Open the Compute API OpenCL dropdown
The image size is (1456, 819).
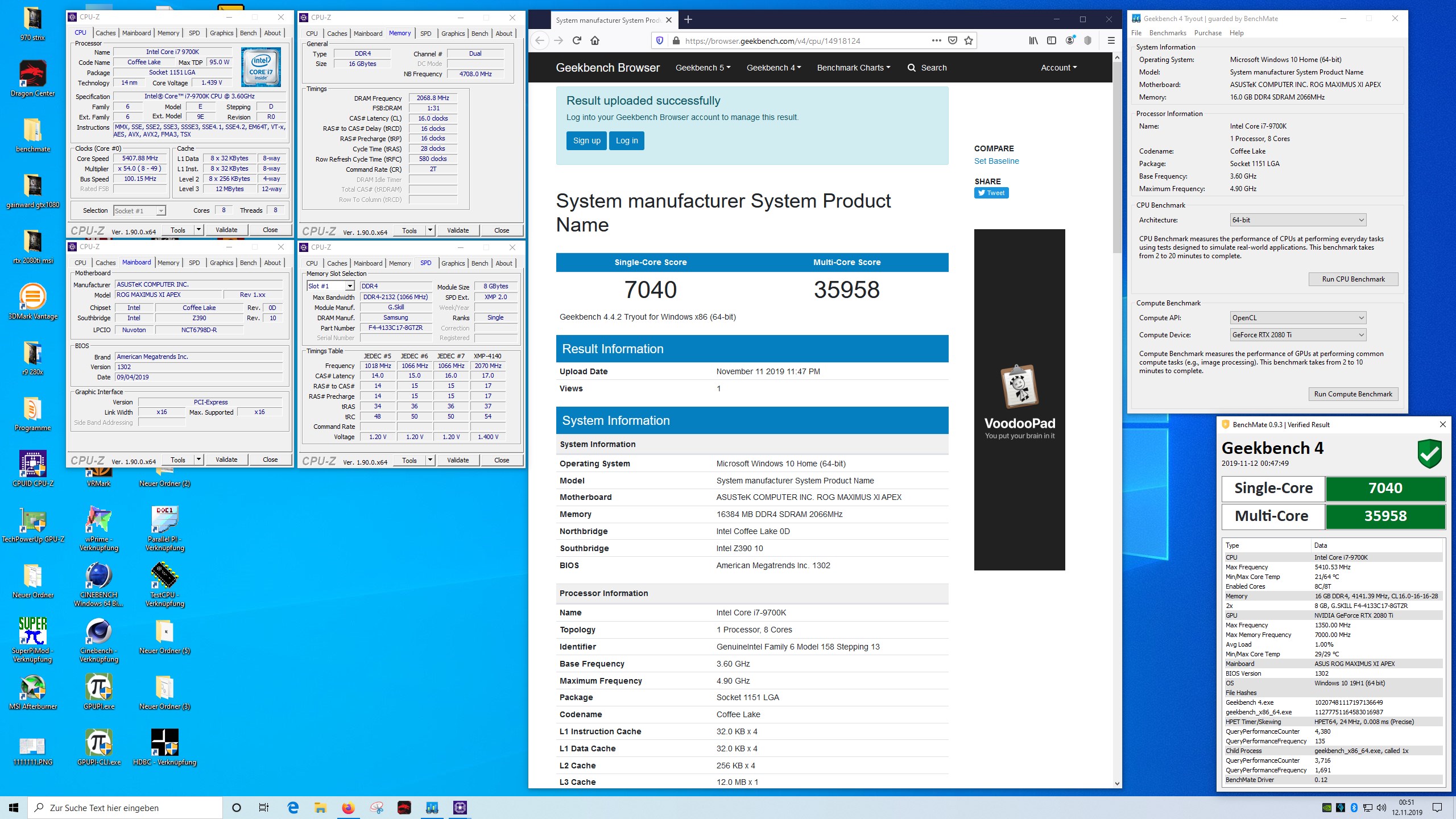1298,318
